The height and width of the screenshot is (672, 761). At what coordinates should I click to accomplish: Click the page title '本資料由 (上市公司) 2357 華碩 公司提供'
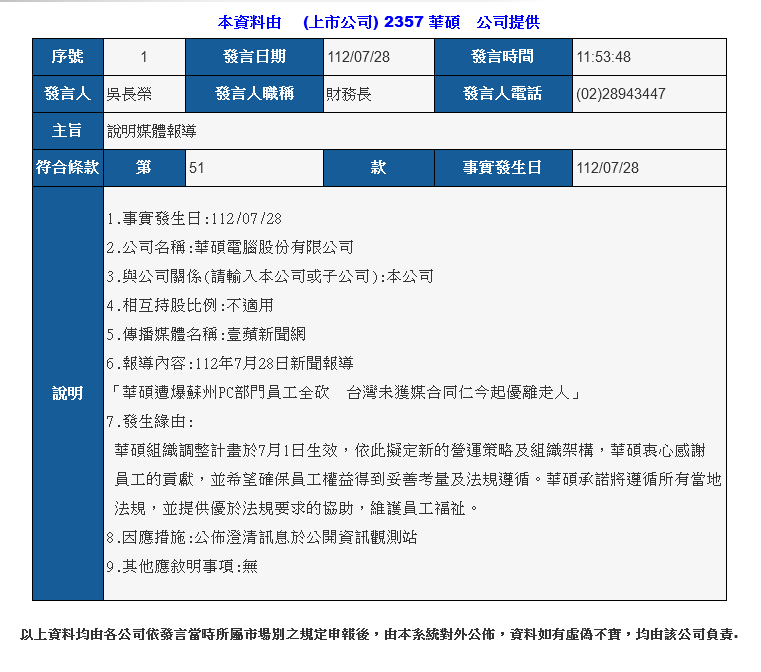pyautogui.click(x=379, y=22)
